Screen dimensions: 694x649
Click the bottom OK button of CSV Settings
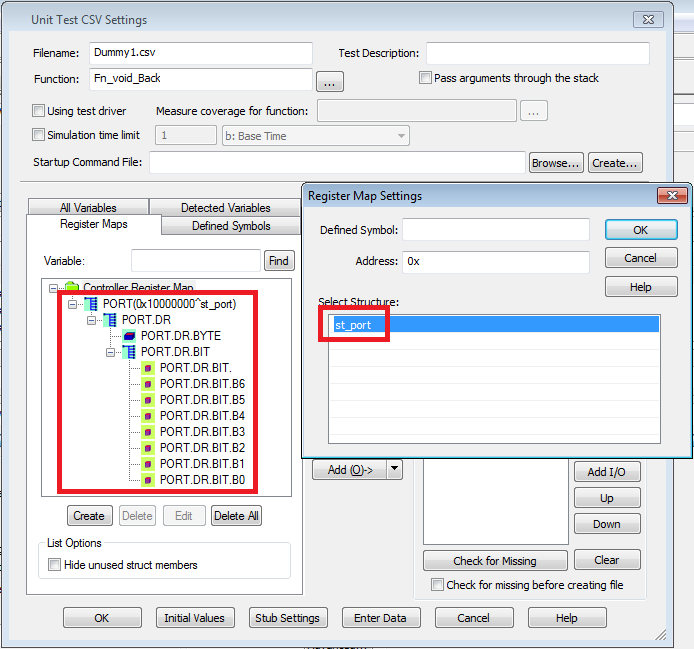[x=102, y=618]
